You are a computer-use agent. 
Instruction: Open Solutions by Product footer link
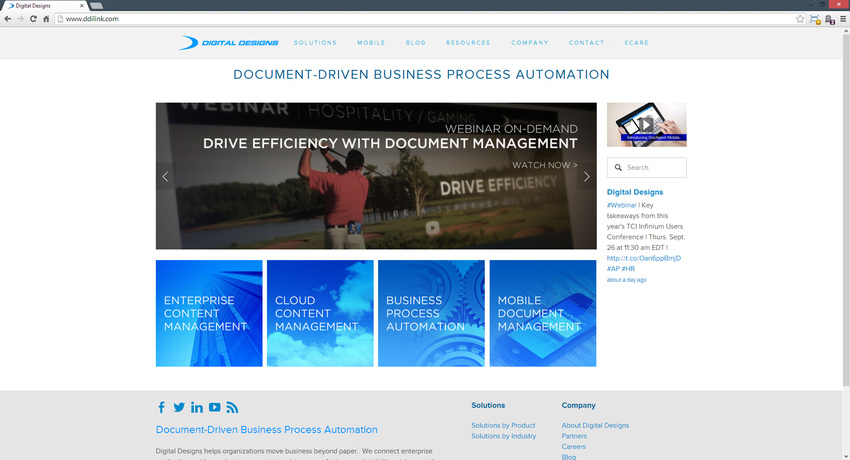[x=503, y=425]
